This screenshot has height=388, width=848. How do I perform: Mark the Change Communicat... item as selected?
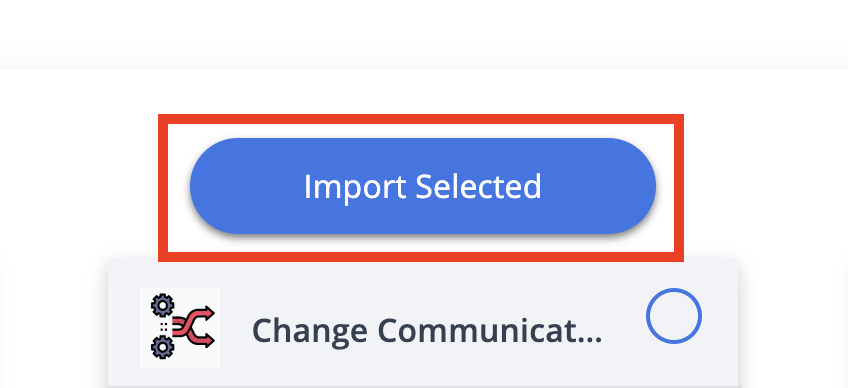click(x=673, y=316)
